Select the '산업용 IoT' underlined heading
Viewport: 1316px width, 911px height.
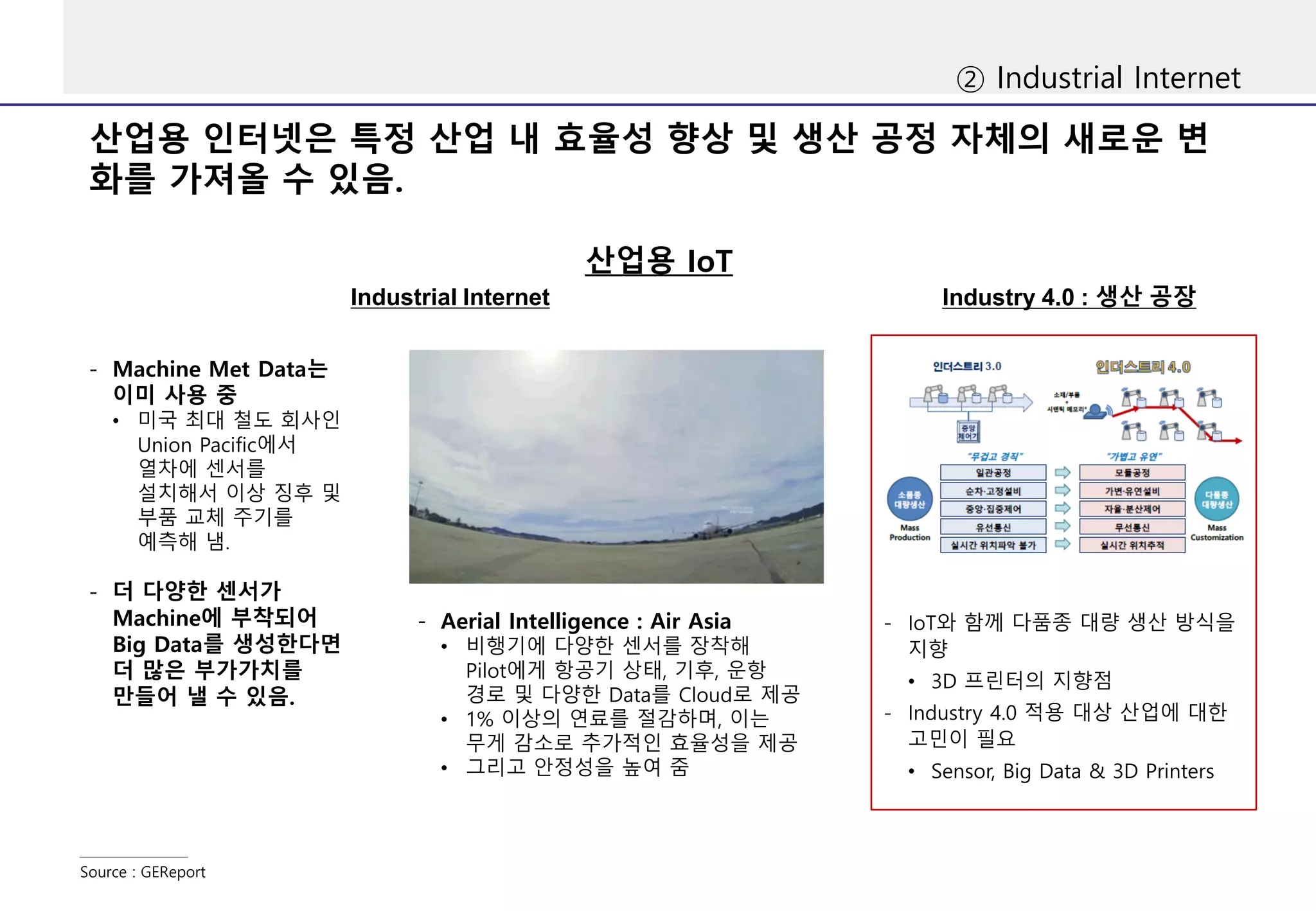point(659,261)
